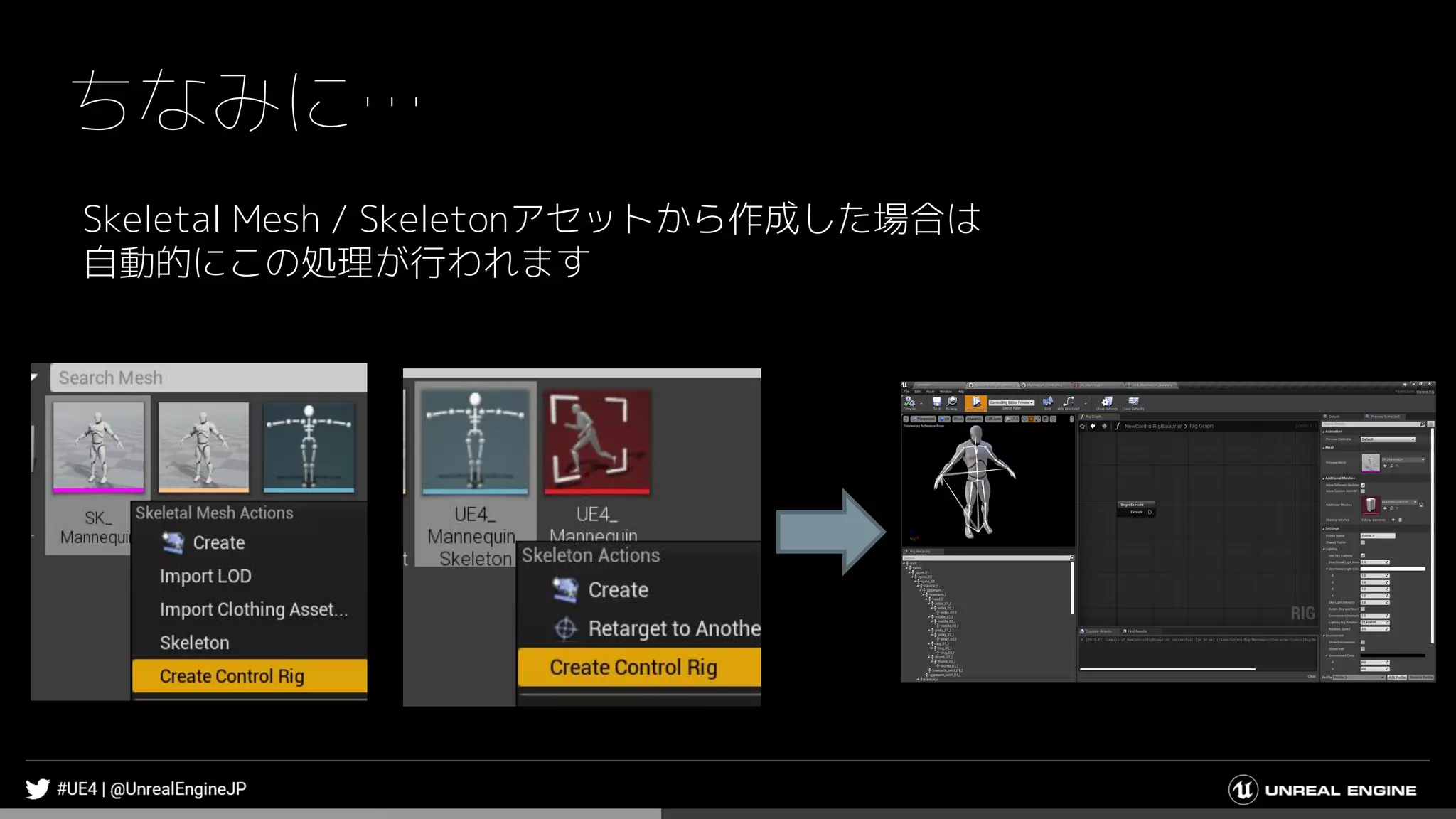Click the trash icon next to Skeletal Meshes

pyautogui.click(x=1400, y=520)
